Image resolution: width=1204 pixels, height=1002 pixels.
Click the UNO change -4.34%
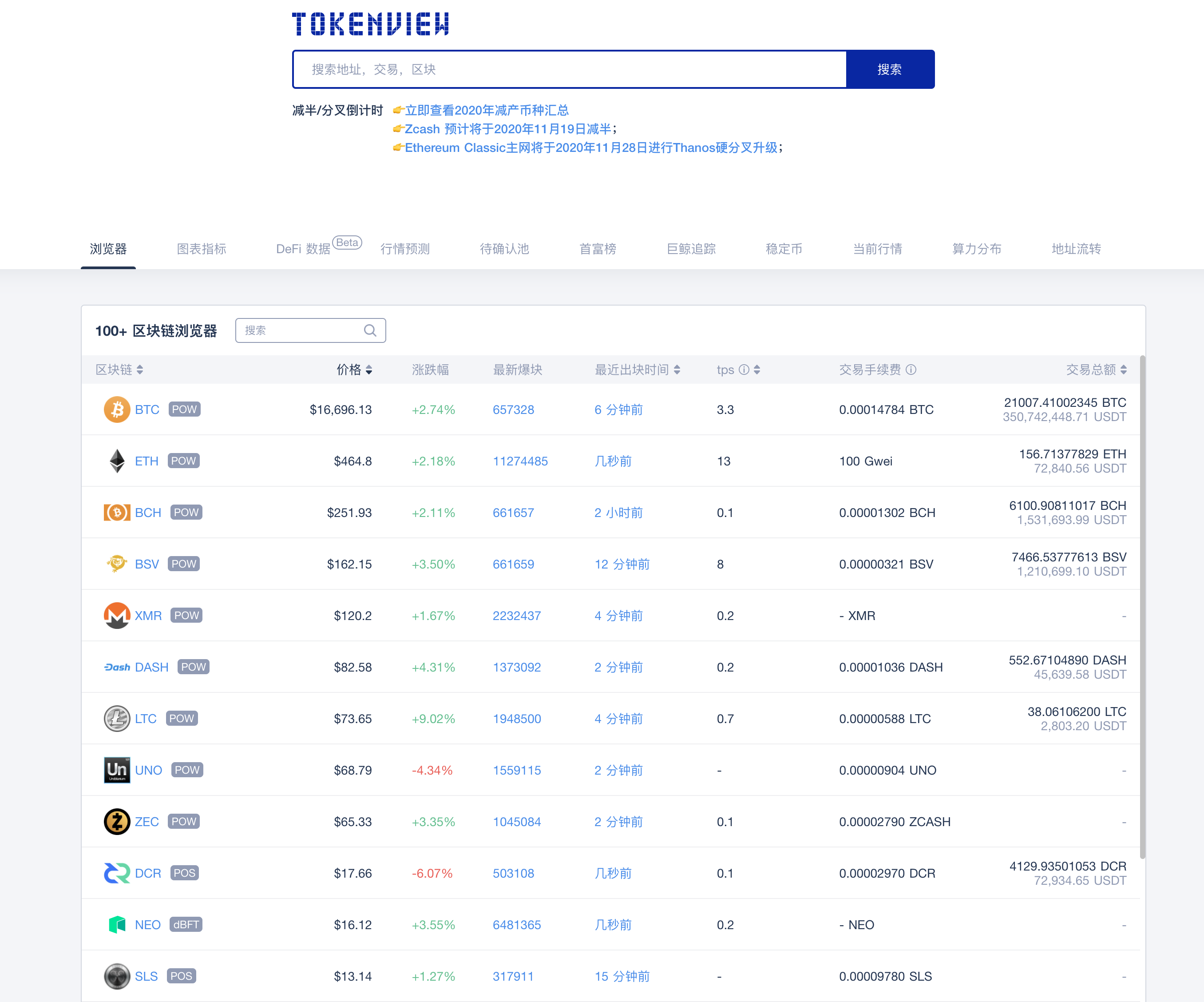click(x=432, y=770)
